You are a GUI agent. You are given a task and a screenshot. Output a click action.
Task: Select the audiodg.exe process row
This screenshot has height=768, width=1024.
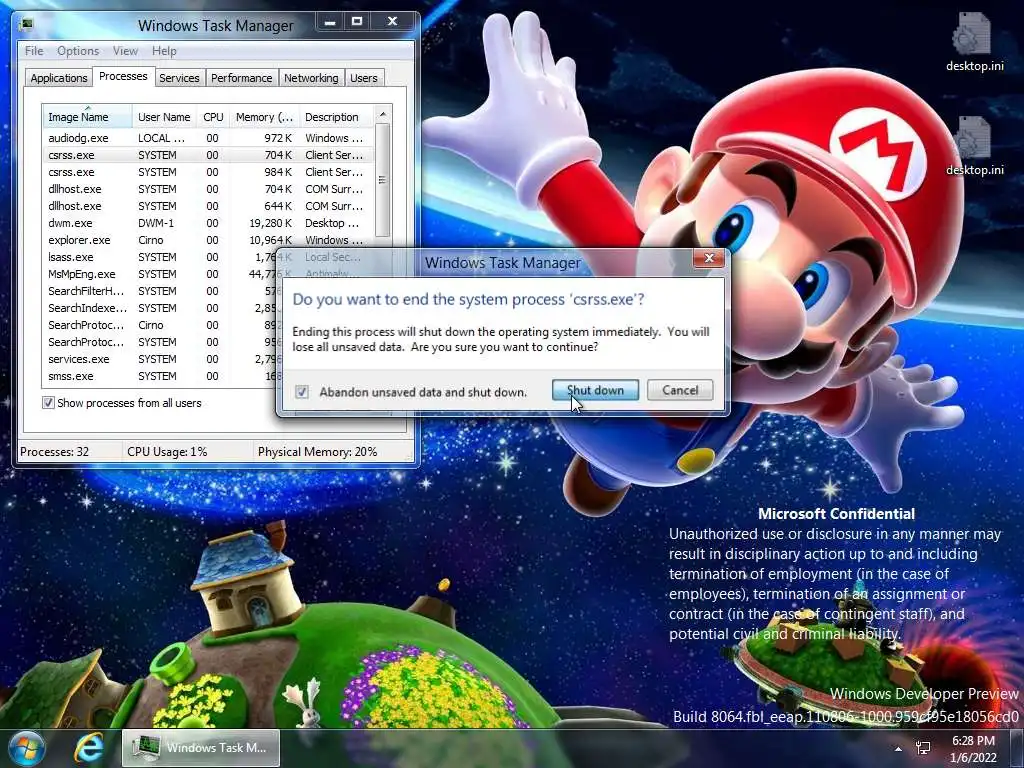[208, 138]
